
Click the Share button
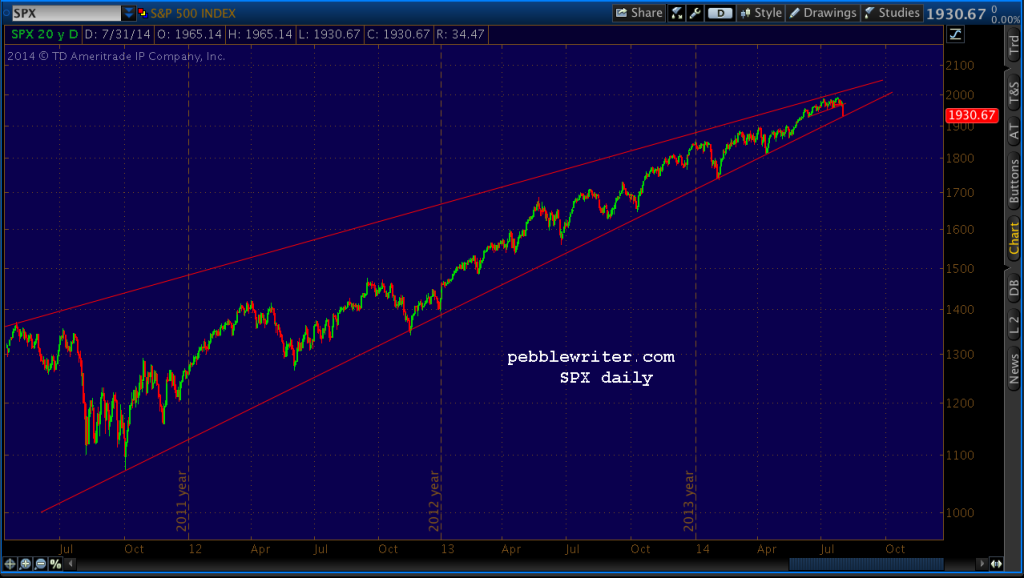click(x=639, y=13)
